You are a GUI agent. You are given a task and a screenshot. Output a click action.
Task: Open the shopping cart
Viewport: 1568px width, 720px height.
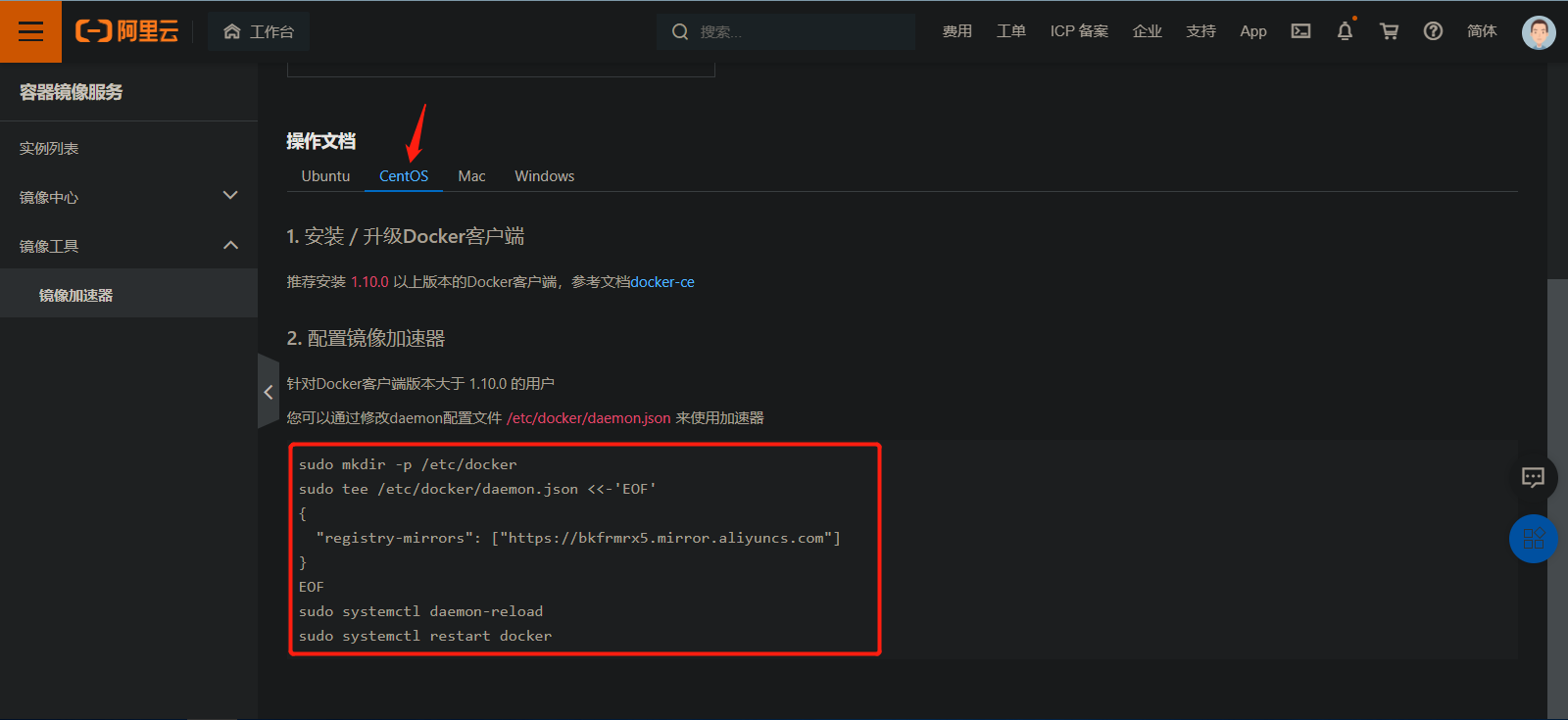tap(1389, 31)
